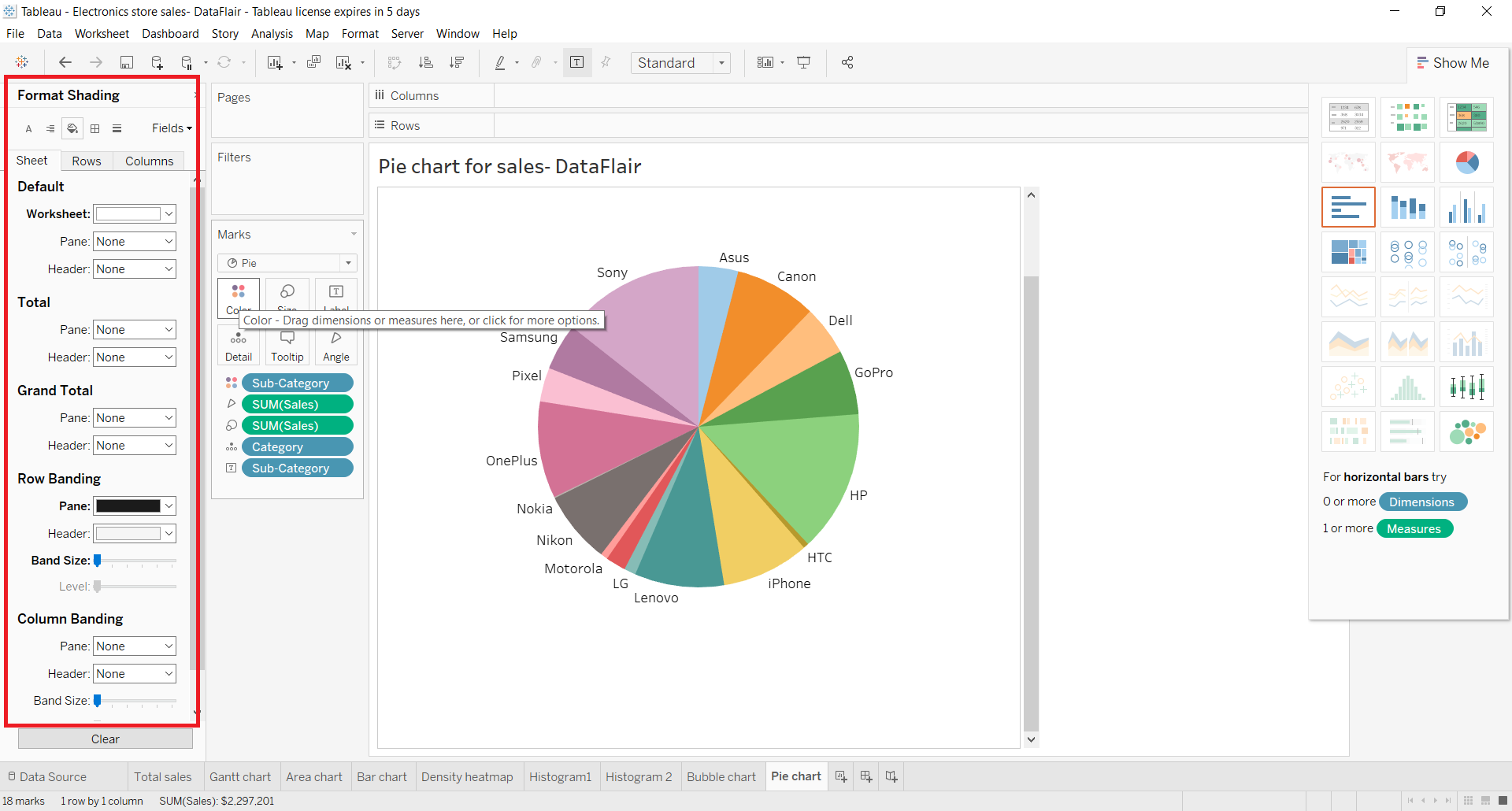The height and width of the screenshot is (811, 1512).
Task: Toggle the Fix Axes pin icon
Action: 606,62
